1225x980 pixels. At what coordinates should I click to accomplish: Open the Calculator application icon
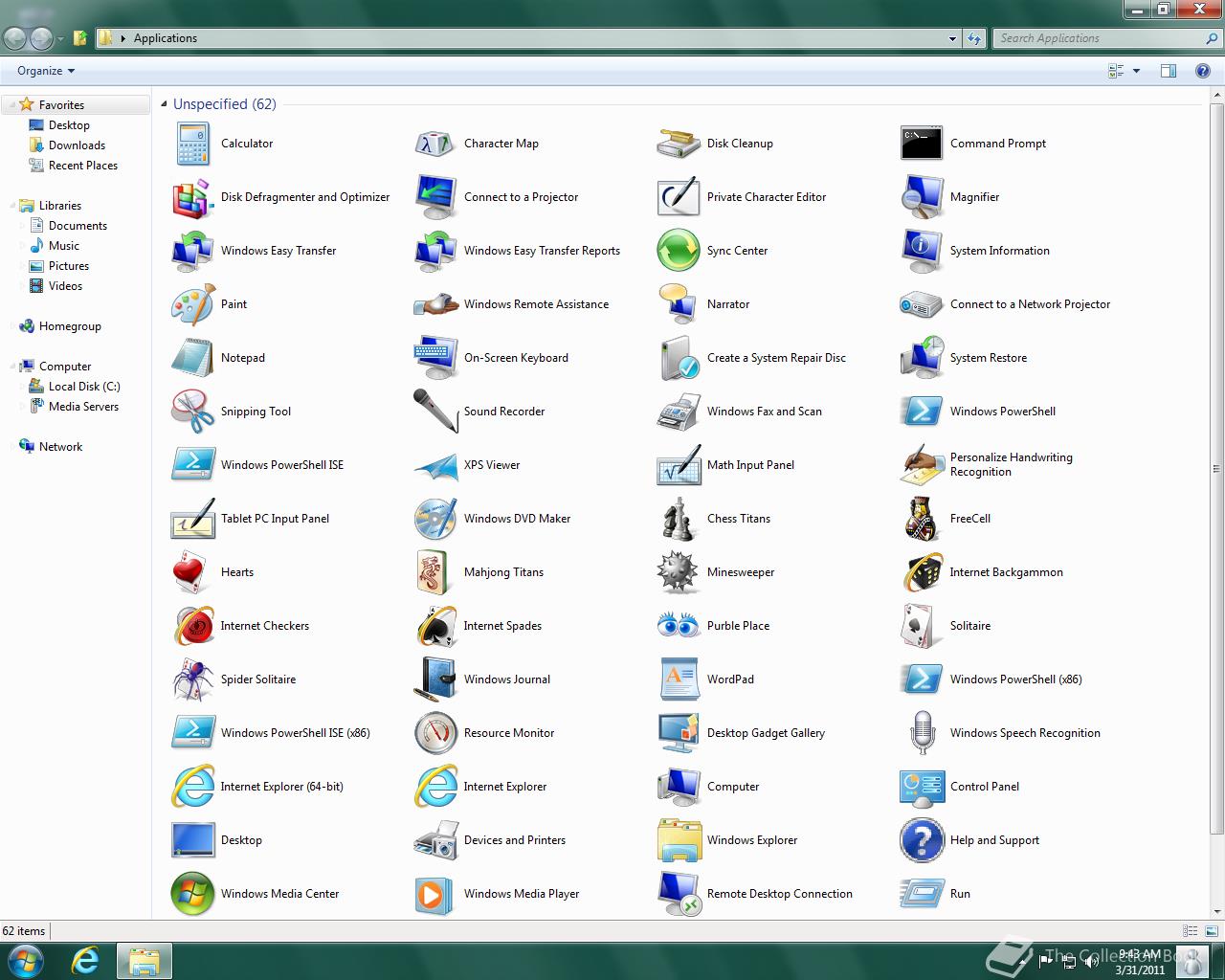point(193,144)
